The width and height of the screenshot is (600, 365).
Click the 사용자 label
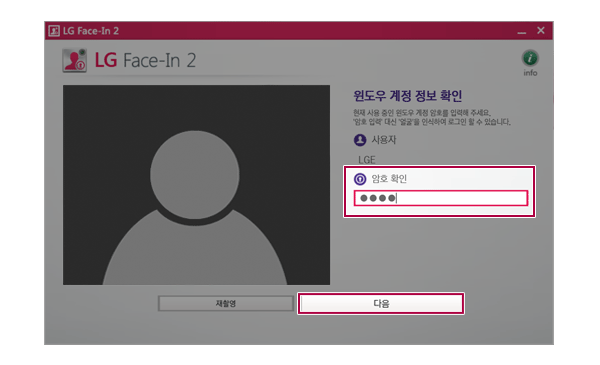click(x=384, y=140)
